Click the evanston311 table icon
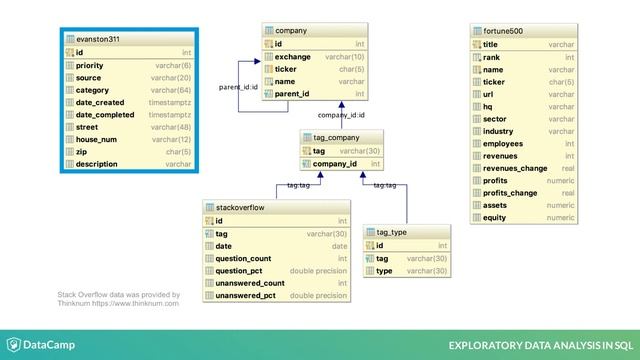Viewport: 640px width, 360px height. 70,39
